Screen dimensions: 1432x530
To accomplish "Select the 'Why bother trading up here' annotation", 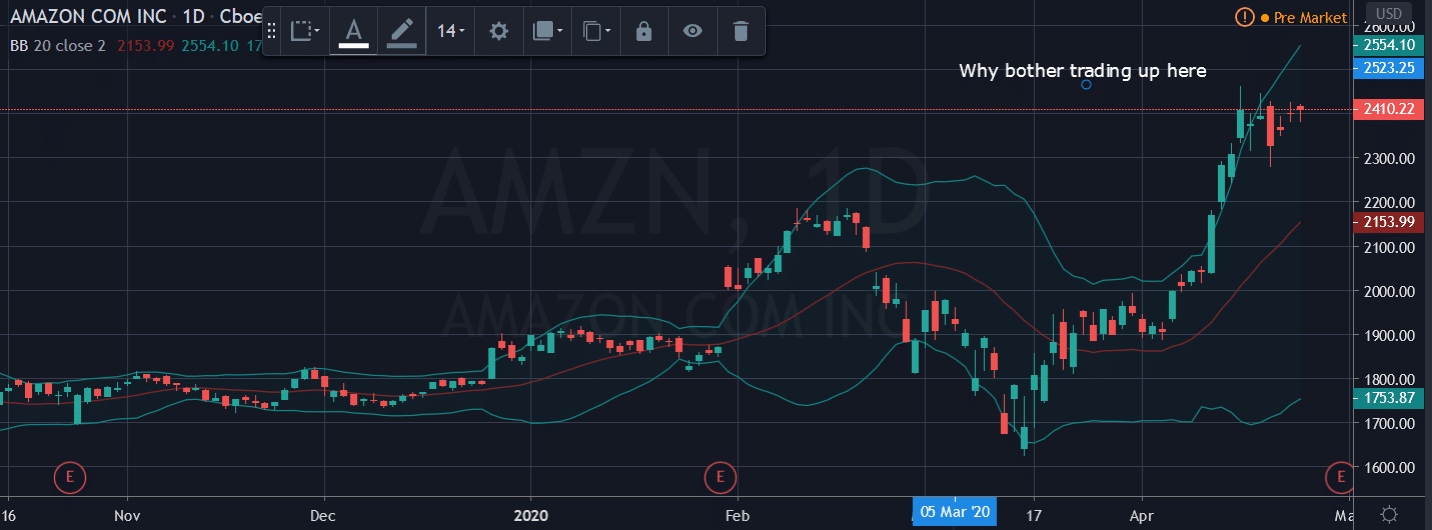I will click(1083, 70).
